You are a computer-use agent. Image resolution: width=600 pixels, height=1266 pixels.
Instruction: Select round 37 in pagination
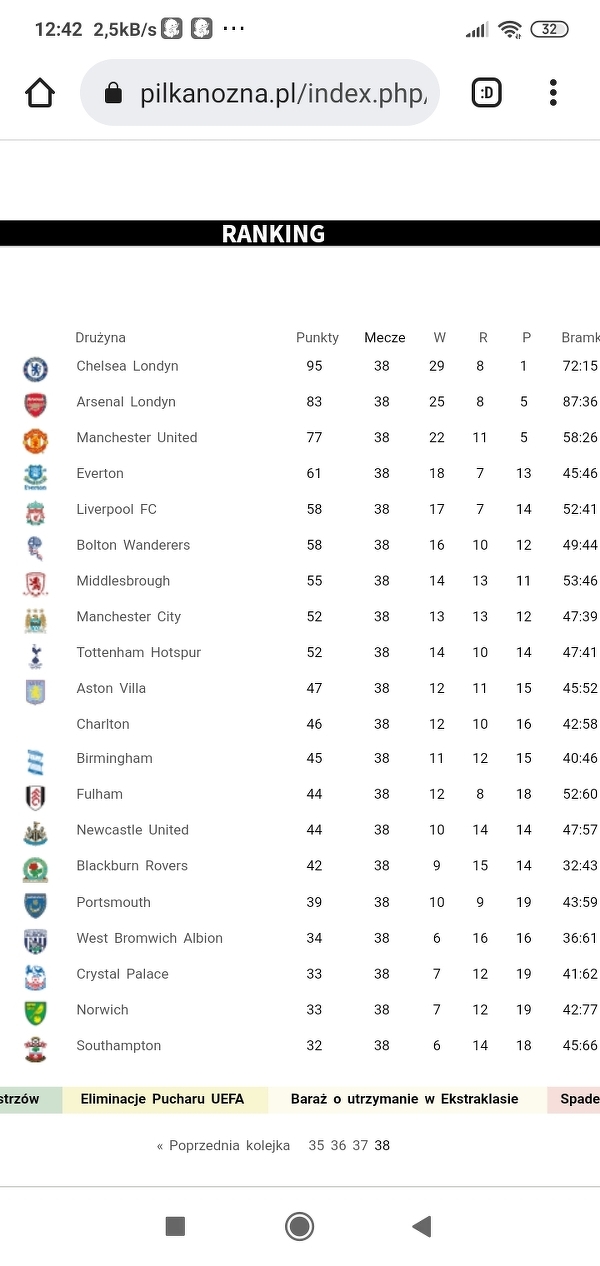(x=360, y=1145)
